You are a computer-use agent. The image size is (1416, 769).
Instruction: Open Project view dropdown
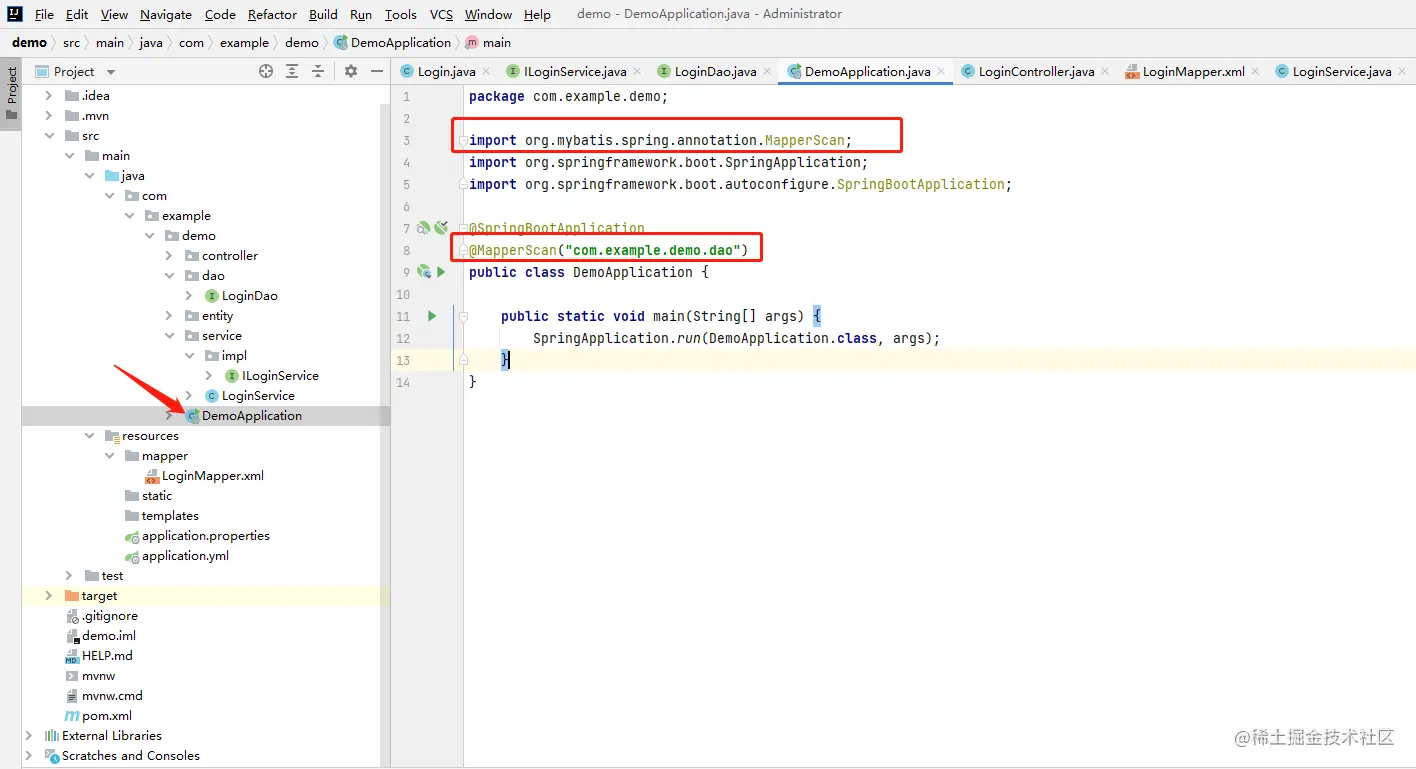tap(111, 72)
